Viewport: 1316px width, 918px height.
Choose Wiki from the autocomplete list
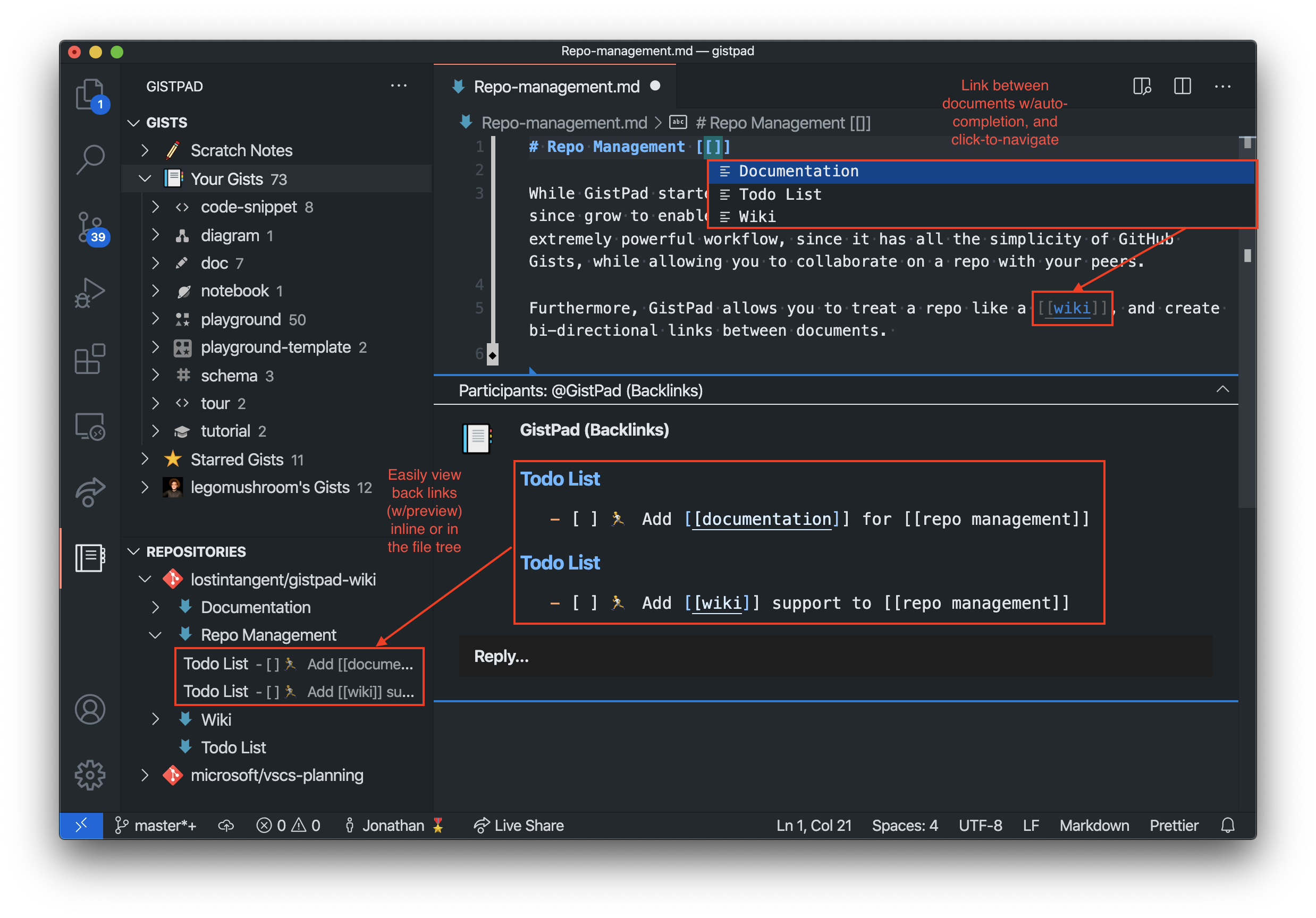(x=981, y=217)
